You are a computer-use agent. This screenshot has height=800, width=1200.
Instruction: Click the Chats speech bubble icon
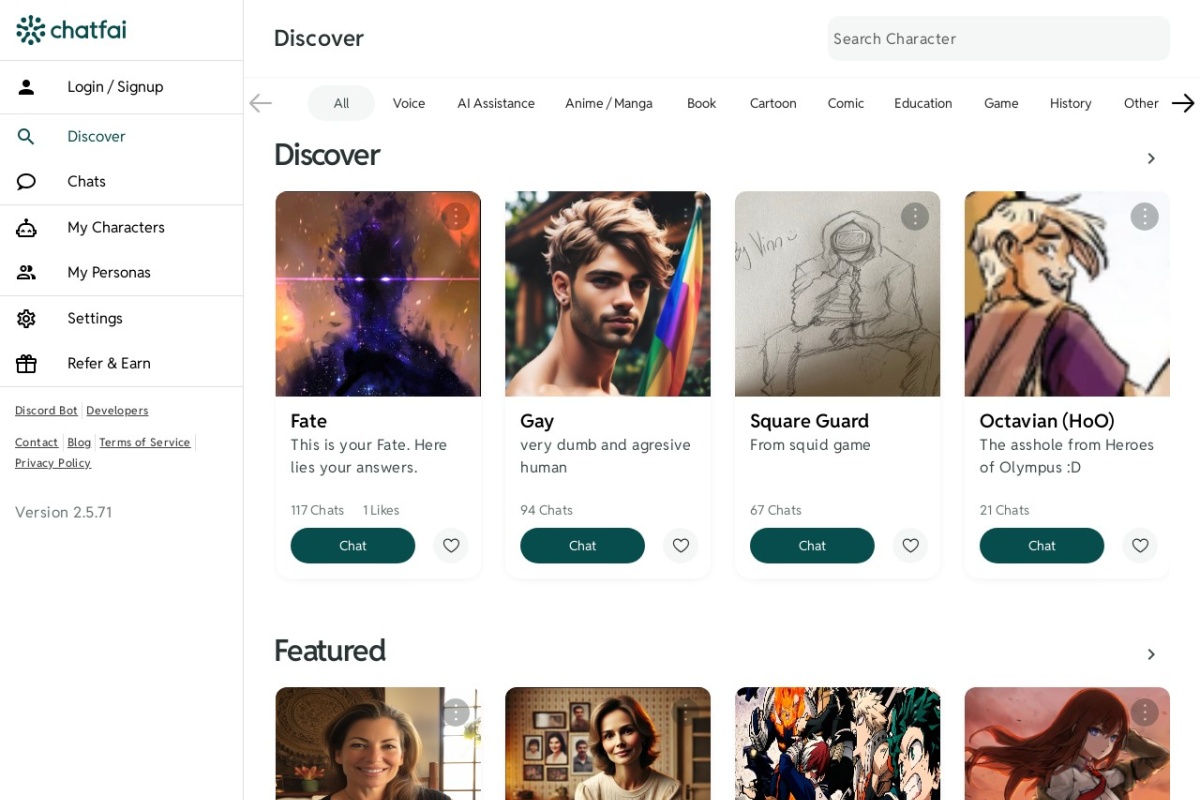click(x=26, y=181)
